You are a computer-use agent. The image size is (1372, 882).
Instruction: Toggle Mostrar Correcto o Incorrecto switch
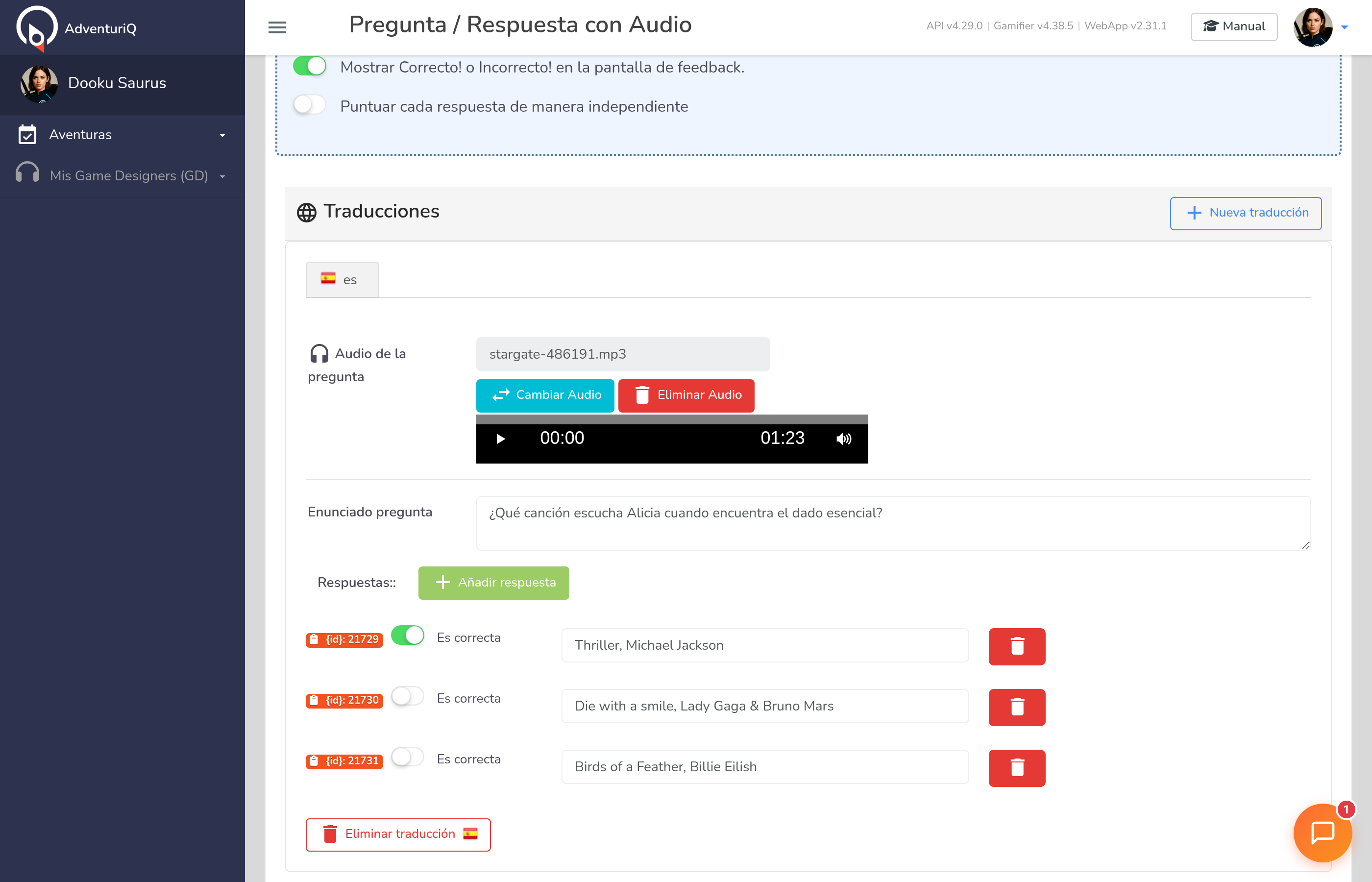tap(309, 66)
